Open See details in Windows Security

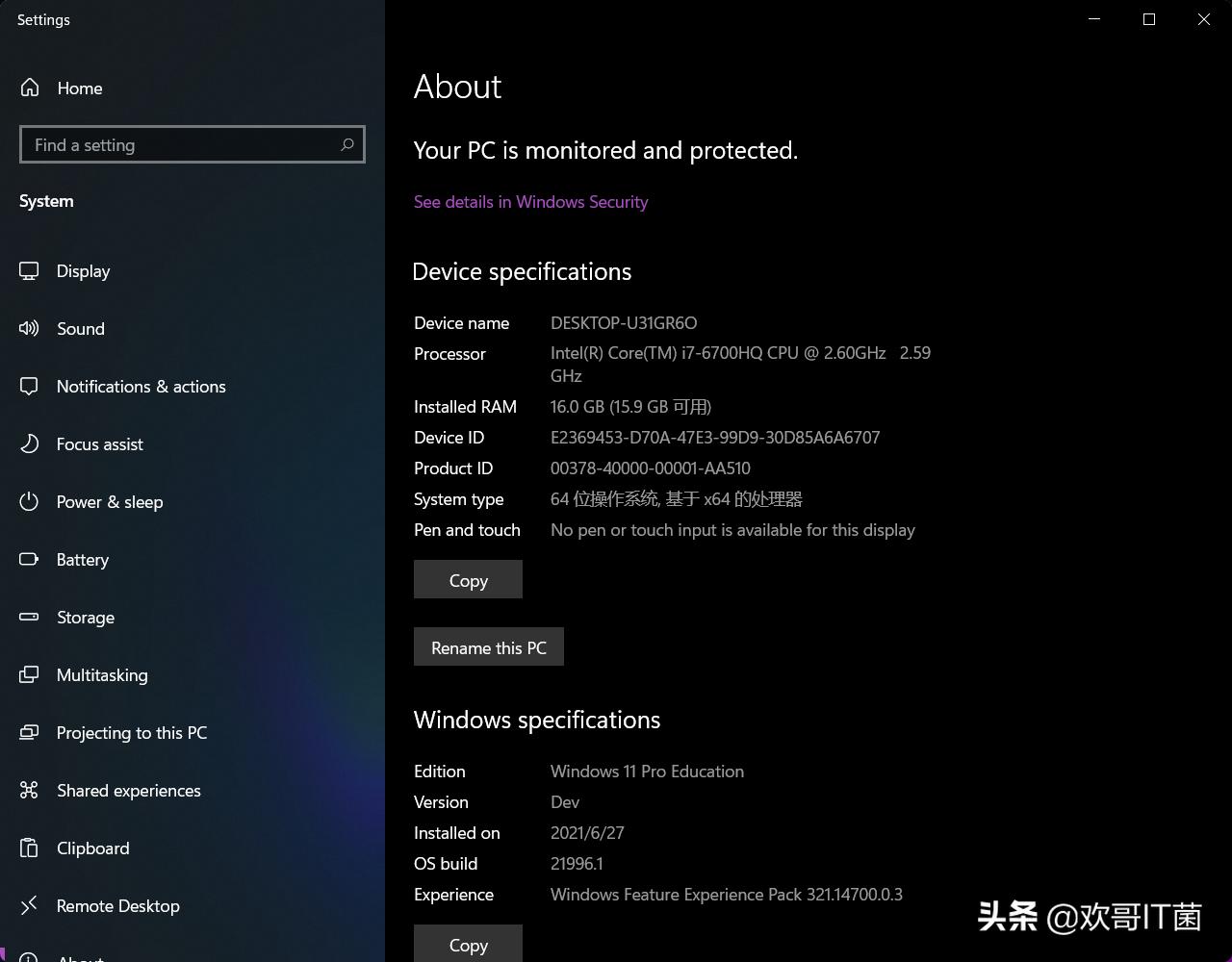[x=530, y=201]
